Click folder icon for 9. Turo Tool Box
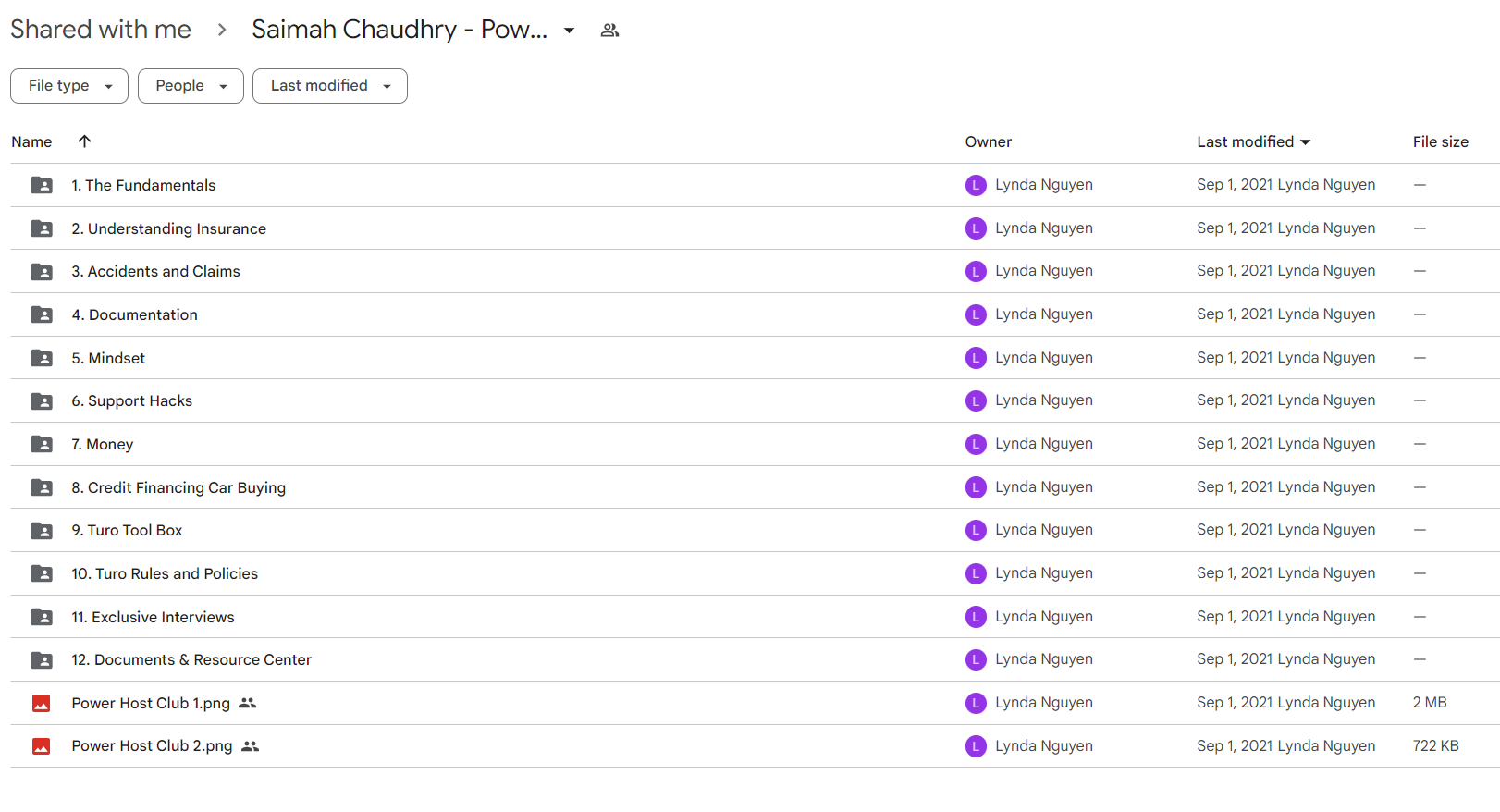The height and width of the screenshot is (812, 1500). click(42, 531)
